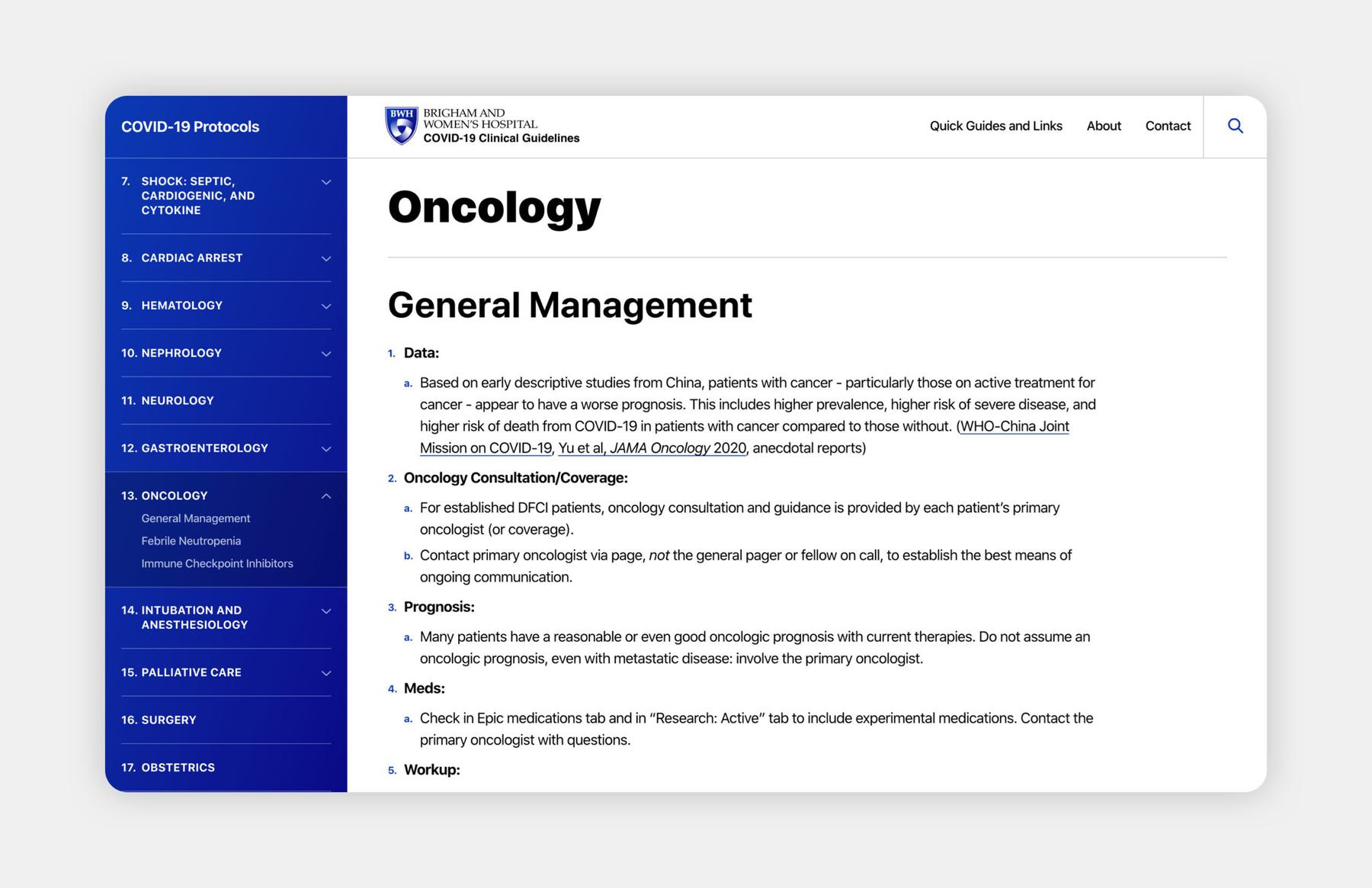
Task: Select Immune Checkpoint Inhibitors in sidebar
Action: point(216,563)
